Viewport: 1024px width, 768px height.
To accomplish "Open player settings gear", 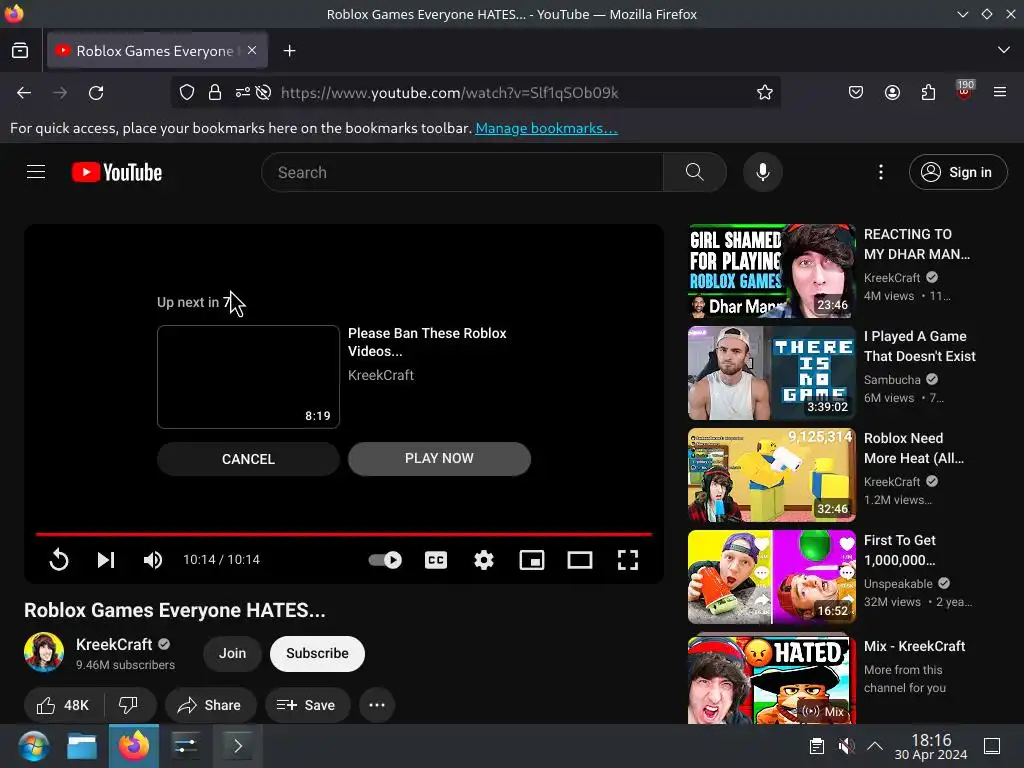I will pos(484,560).
